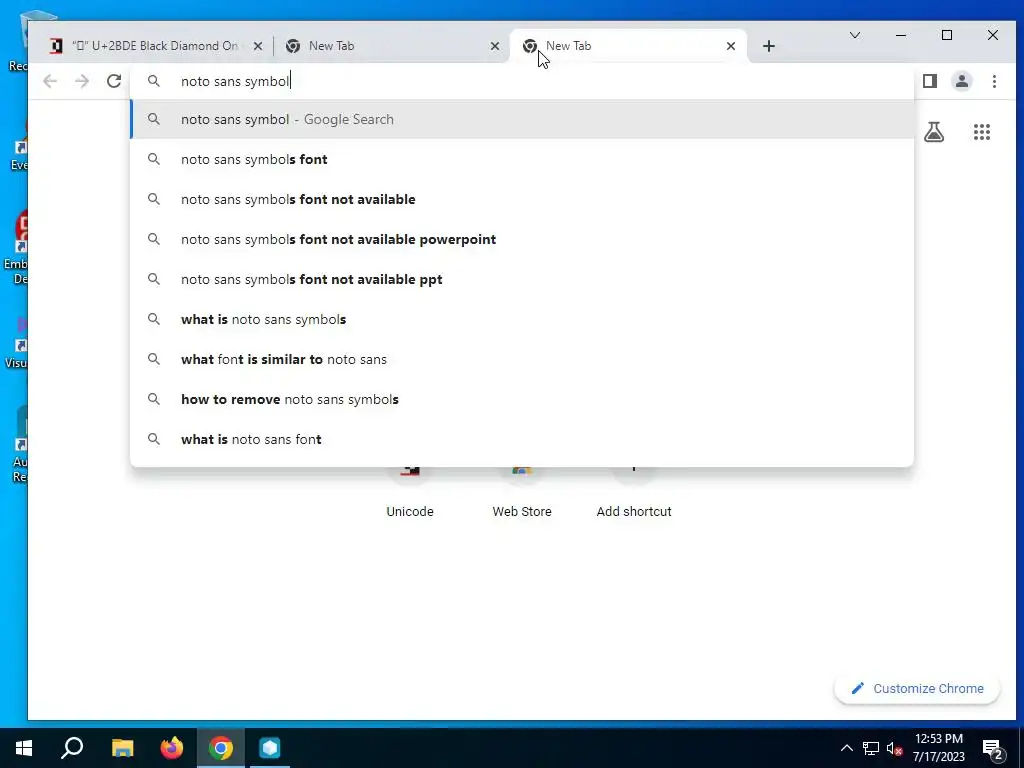Show hidden system tray icons
Screen dimensions: 1024x768
click(x=846, y=748)
